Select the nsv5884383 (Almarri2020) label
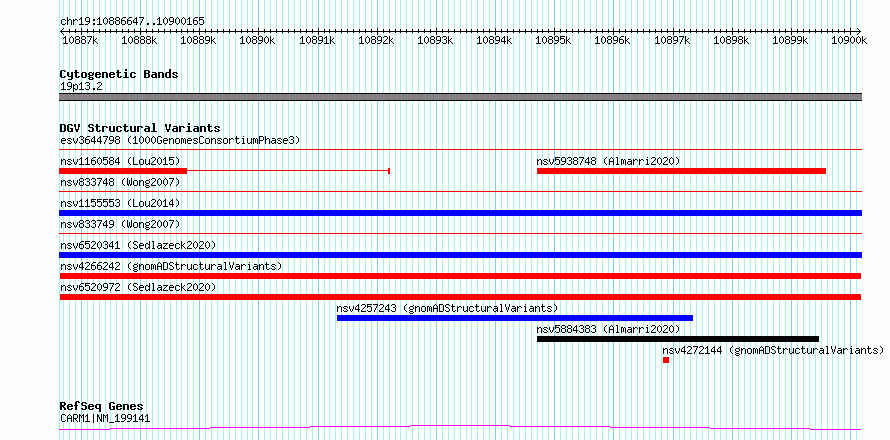Viewport: 890px width, 440px height. [x=608, y=329]
